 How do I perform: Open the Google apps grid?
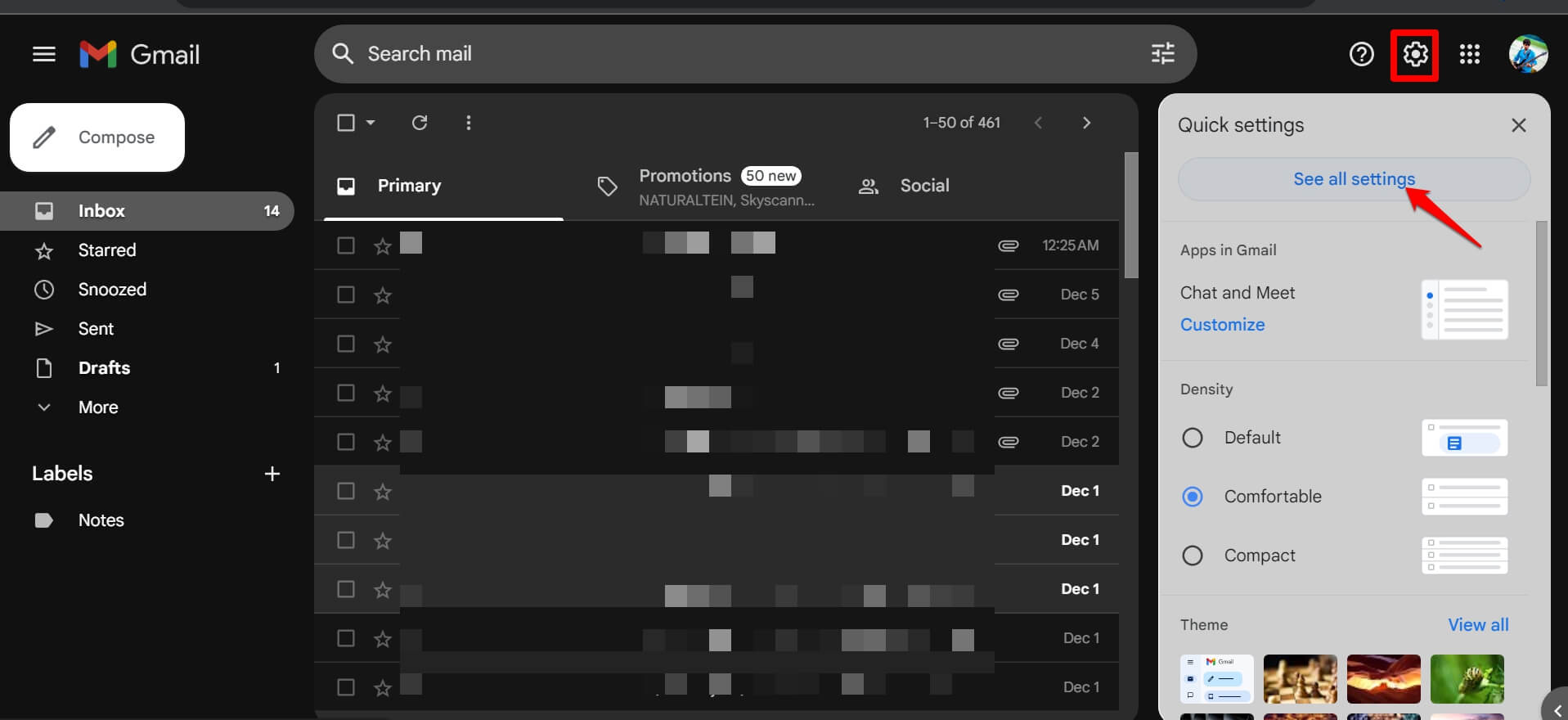click(x=1469, y=54)
